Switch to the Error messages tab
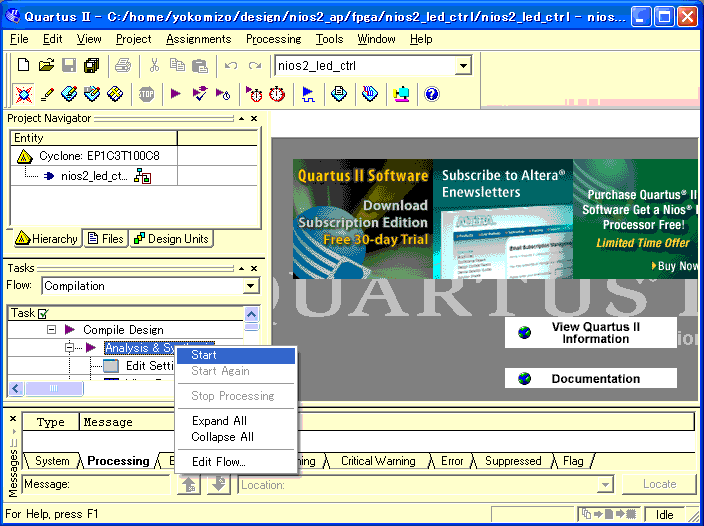Viewport: 704px width, 526px height. 452,461
